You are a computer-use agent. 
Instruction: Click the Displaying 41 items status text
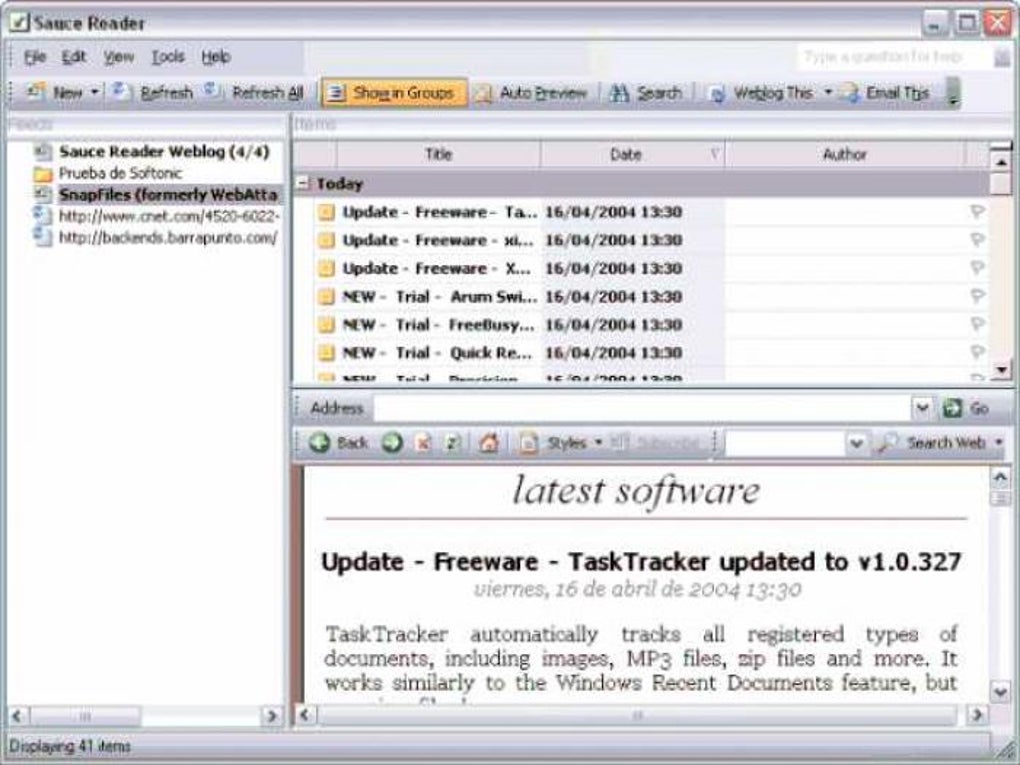pyautogui.click(x=70, y=746)
